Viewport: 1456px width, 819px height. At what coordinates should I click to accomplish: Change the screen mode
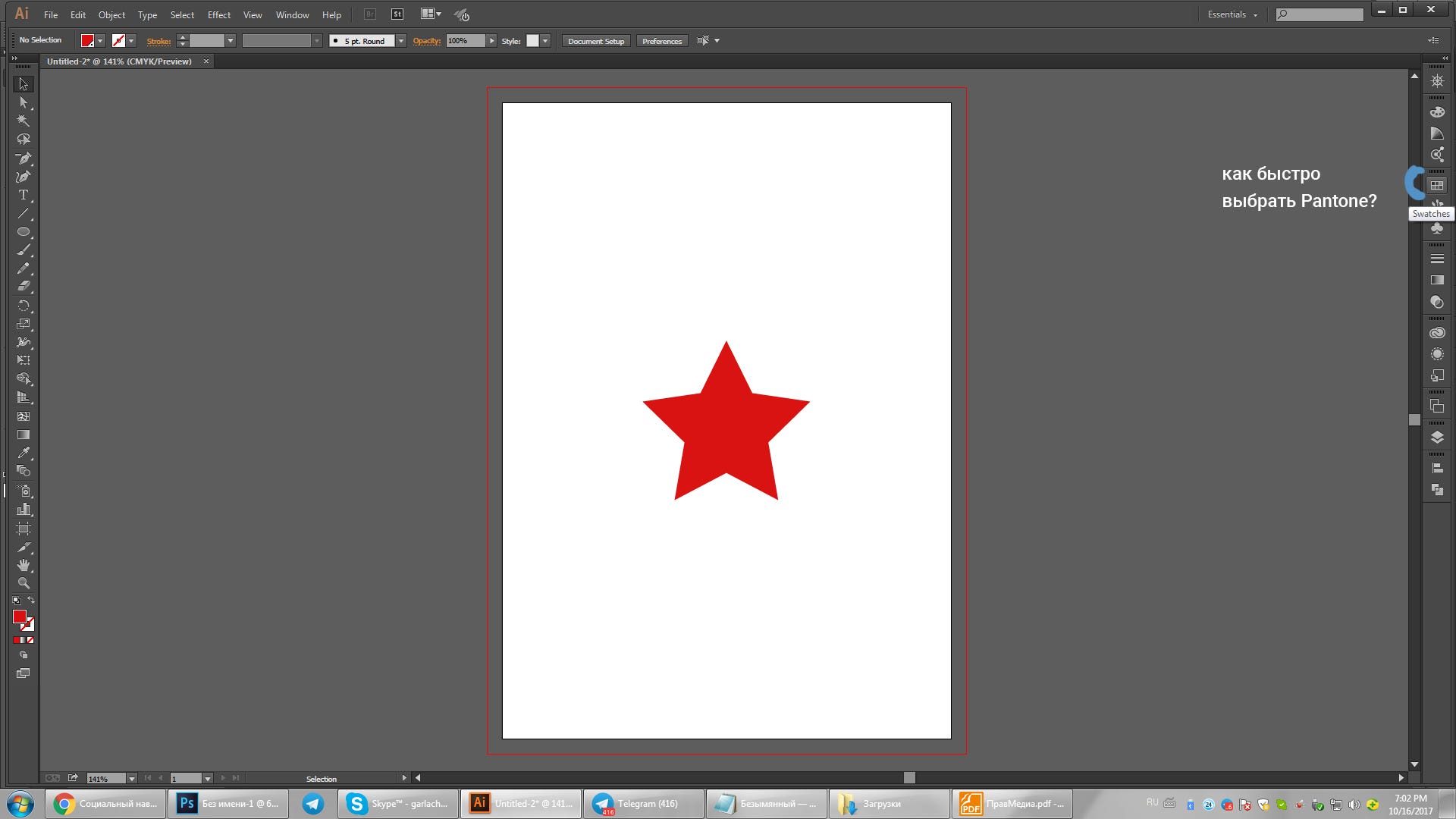[x=24, y=673]
